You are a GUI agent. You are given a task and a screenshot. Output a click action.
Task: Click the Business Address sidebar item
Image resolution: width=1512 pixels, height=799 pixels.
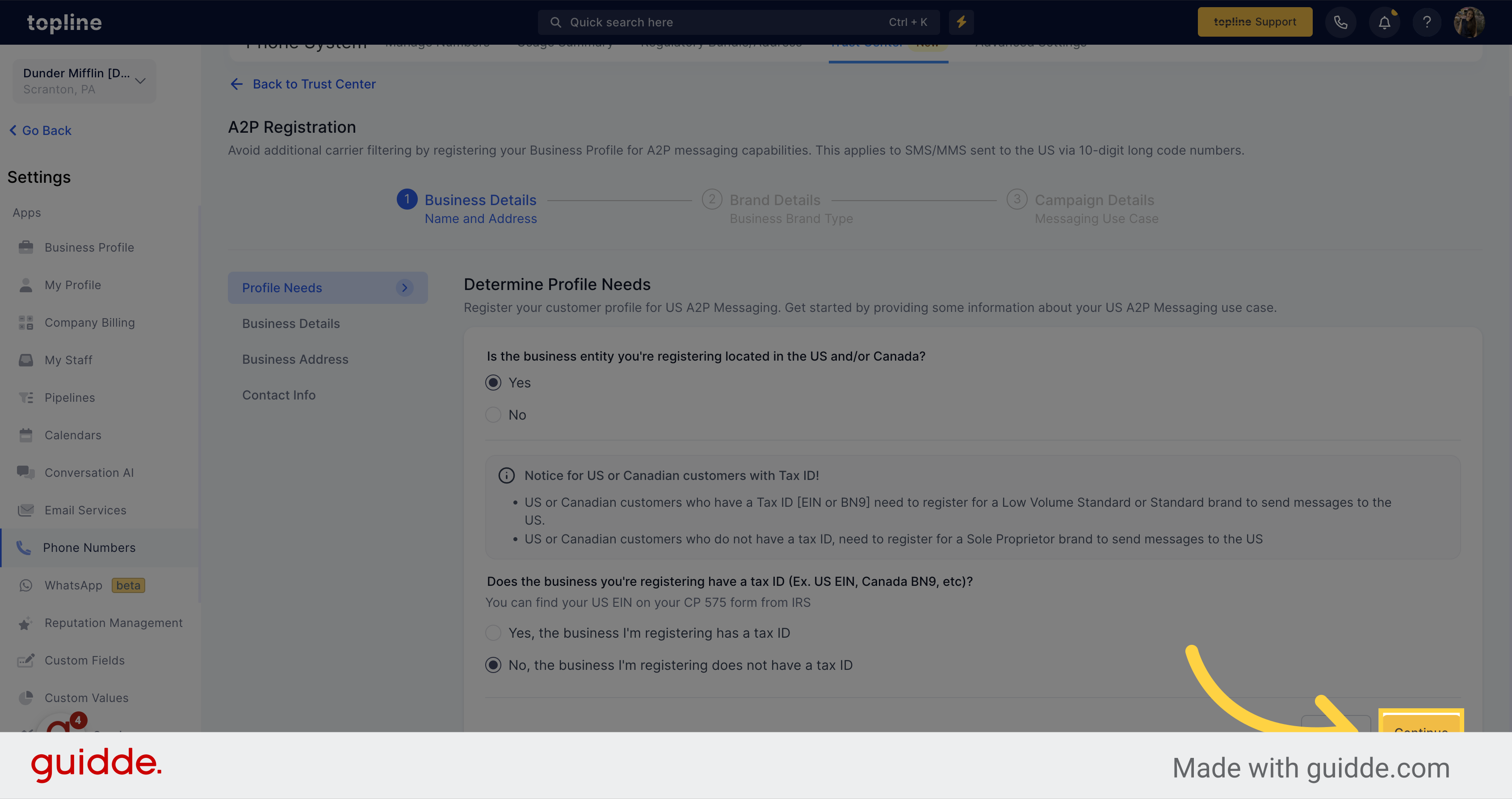coord(295,358)
